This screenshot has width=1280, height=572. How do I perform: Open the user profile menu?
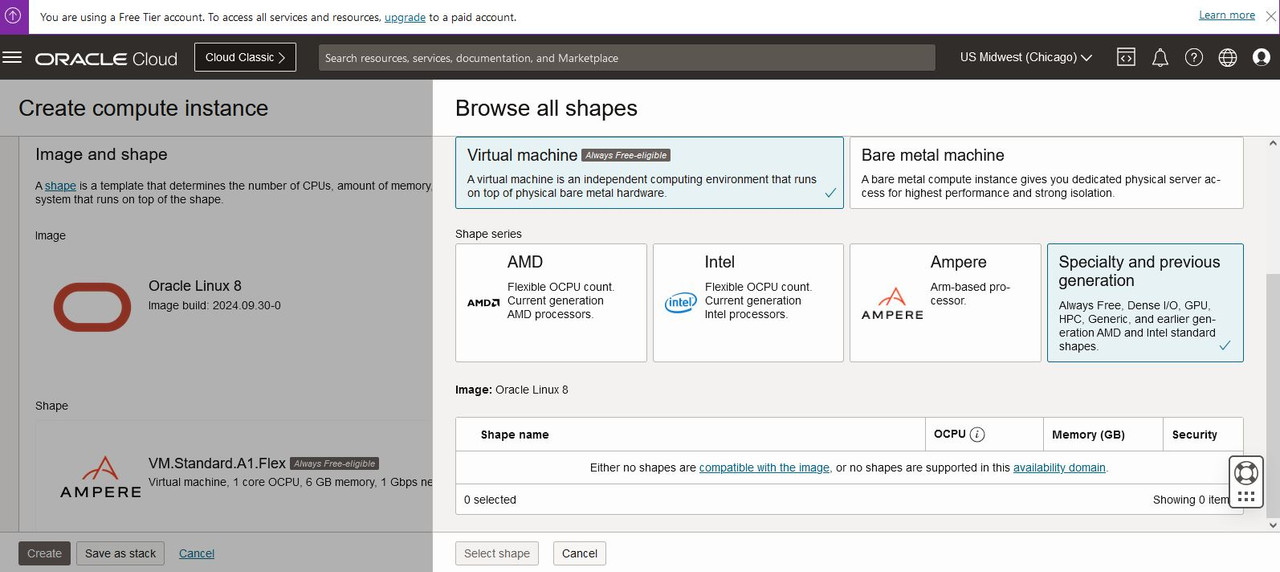click(x=1261, y=58)
